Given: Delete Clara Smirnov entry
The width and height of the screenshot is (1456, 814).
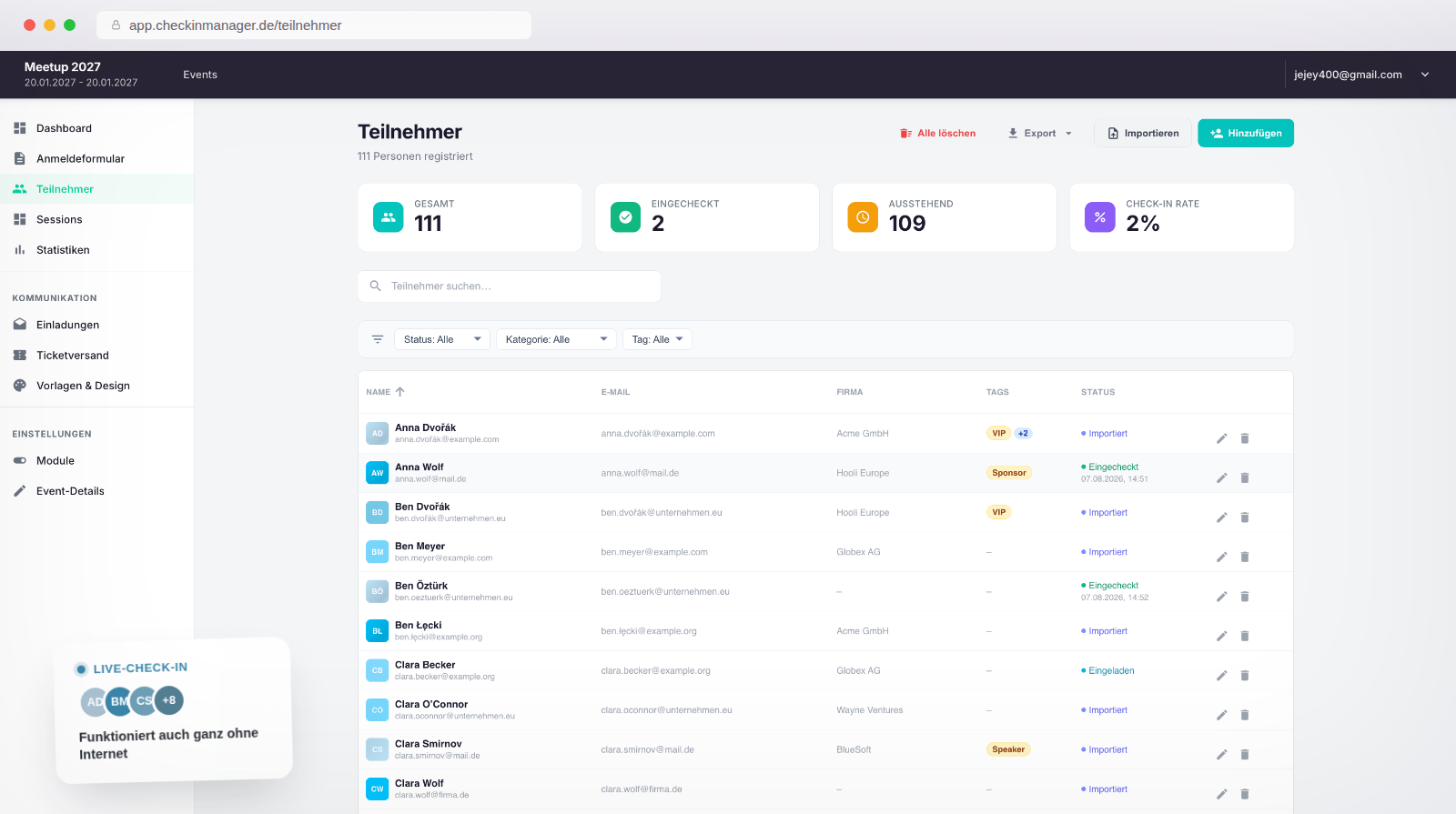Looking at the screenshot, I should (x=1245, y=755).
